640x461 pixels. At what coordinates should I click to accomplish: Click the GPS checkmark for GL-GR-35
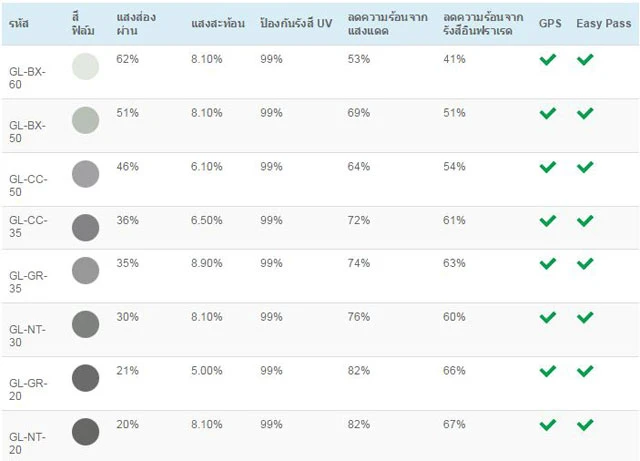pos(547,264)
